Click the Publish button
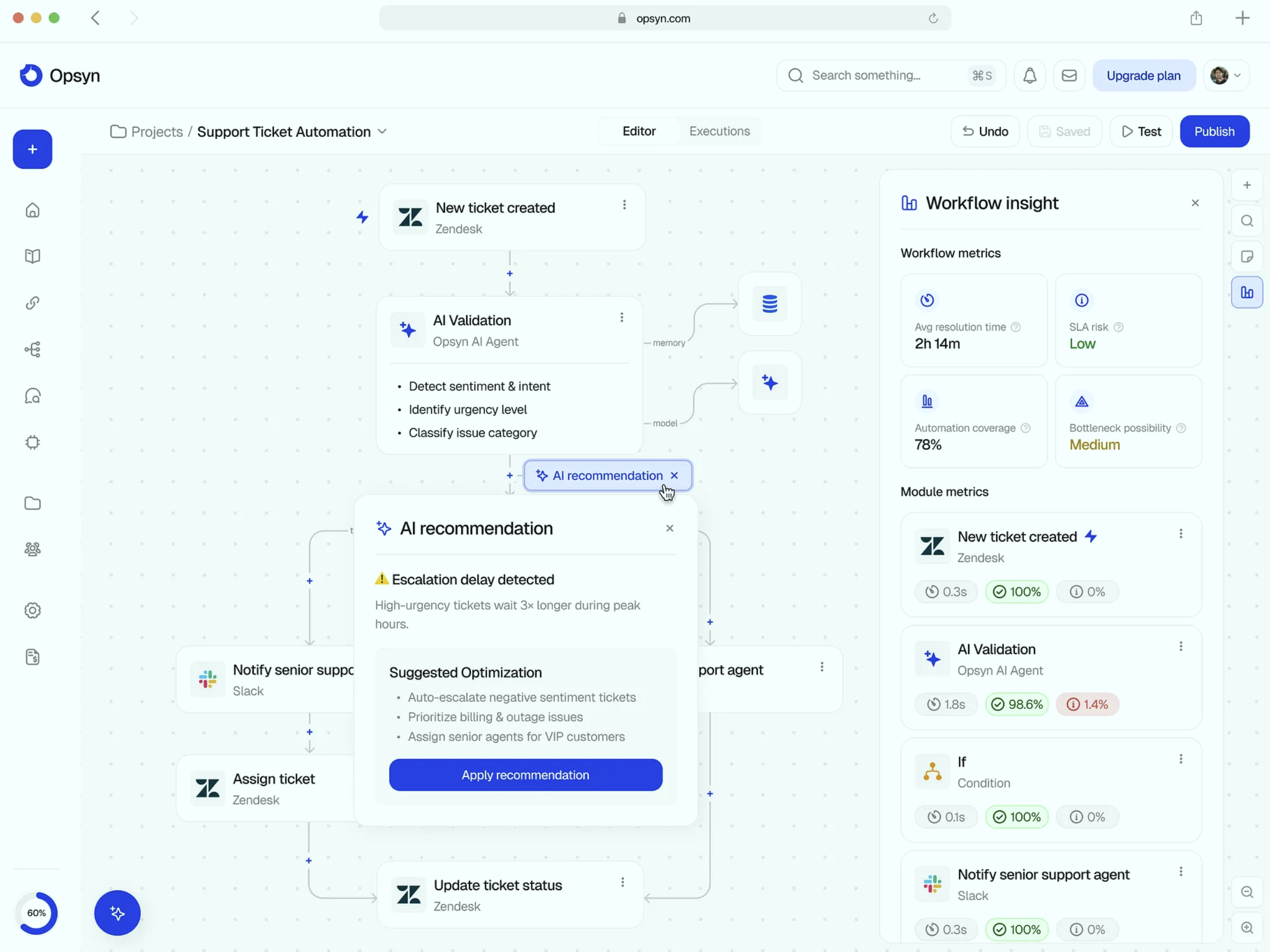This screenshot has height=952, width=1270. [1214, 131]
